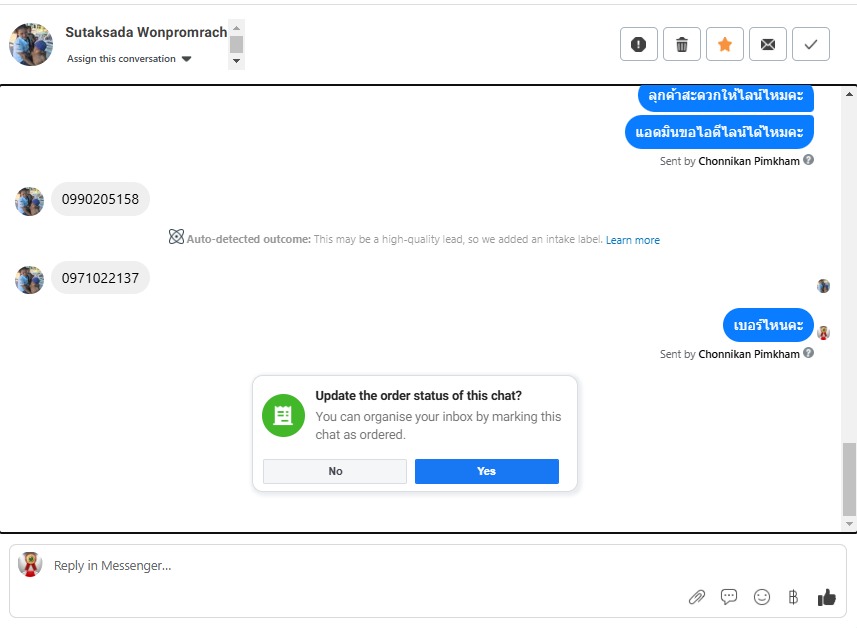Screen dimensions: 857x628
Task: Click No in order status prompt
Action: coord(335,471)
